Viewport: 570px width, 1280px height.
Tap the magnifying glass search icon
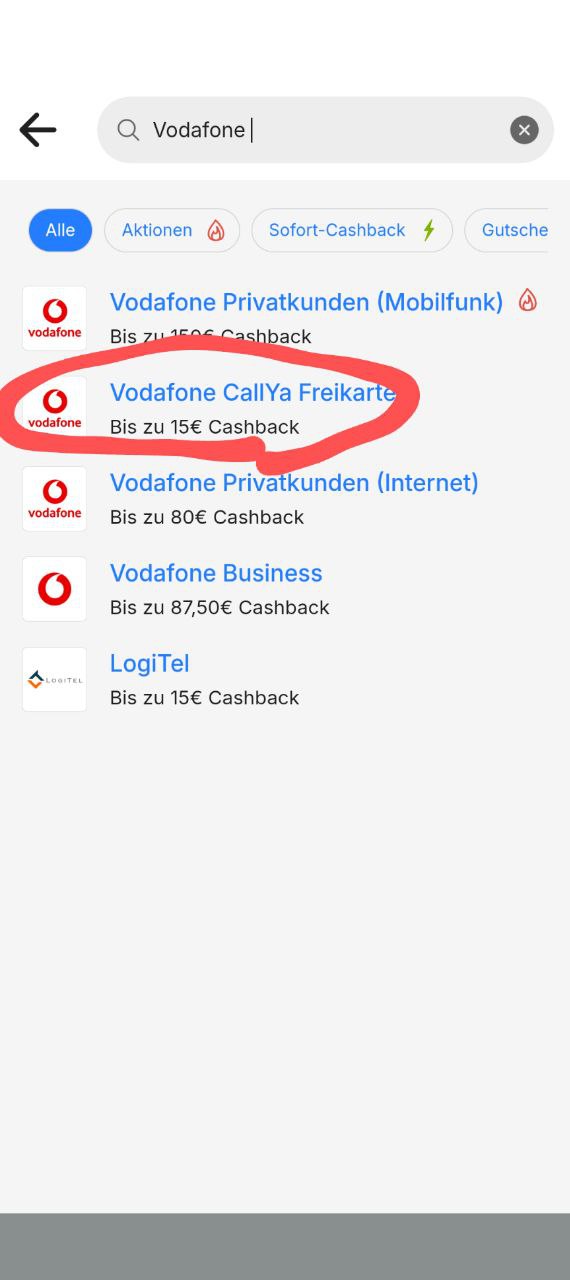tap(128, 130)
